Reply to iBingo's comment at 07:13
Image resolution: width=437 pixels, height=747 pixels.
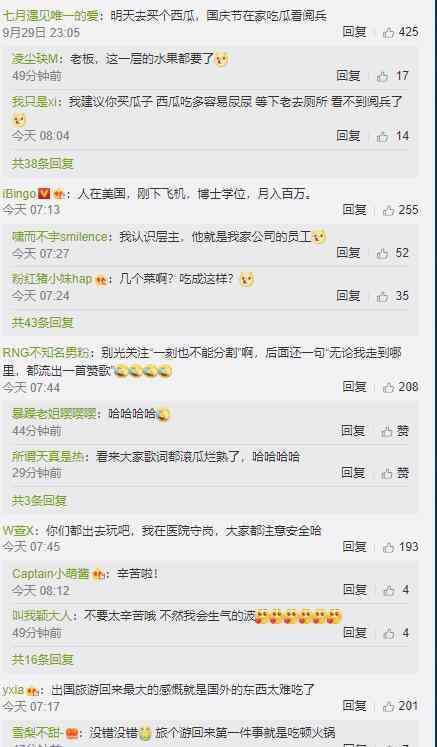355,210
